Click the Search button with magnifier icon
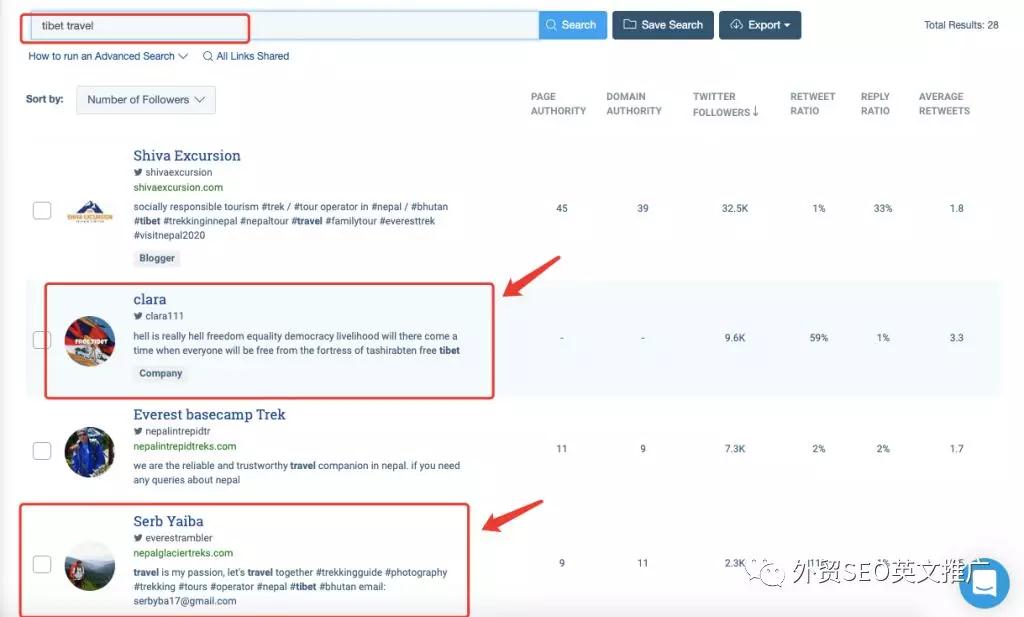 573,25
